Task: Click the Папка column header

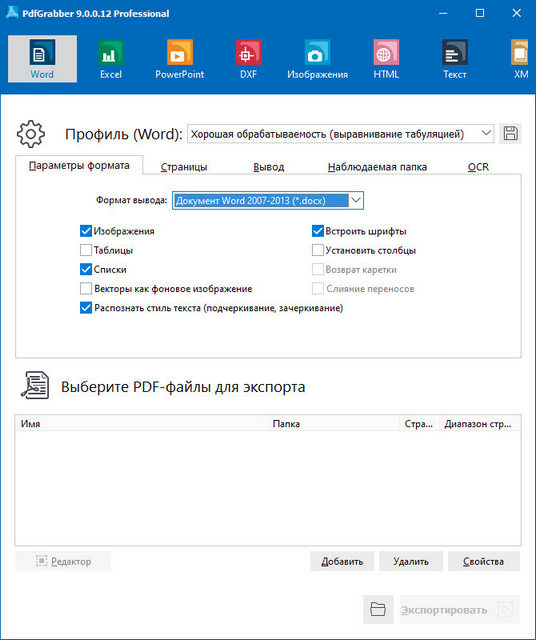Action: (334, 424)
